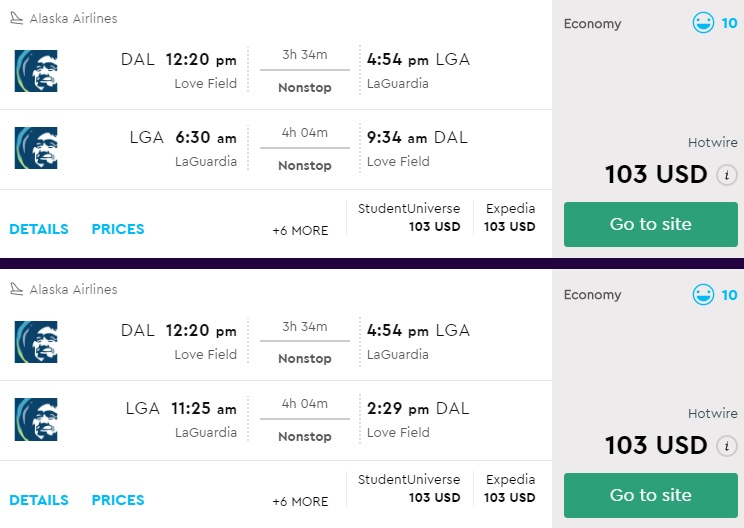Screen dimensions: 744x528
Task: Open DETAILS for the second flight result
Action: (x=39, y=500)
